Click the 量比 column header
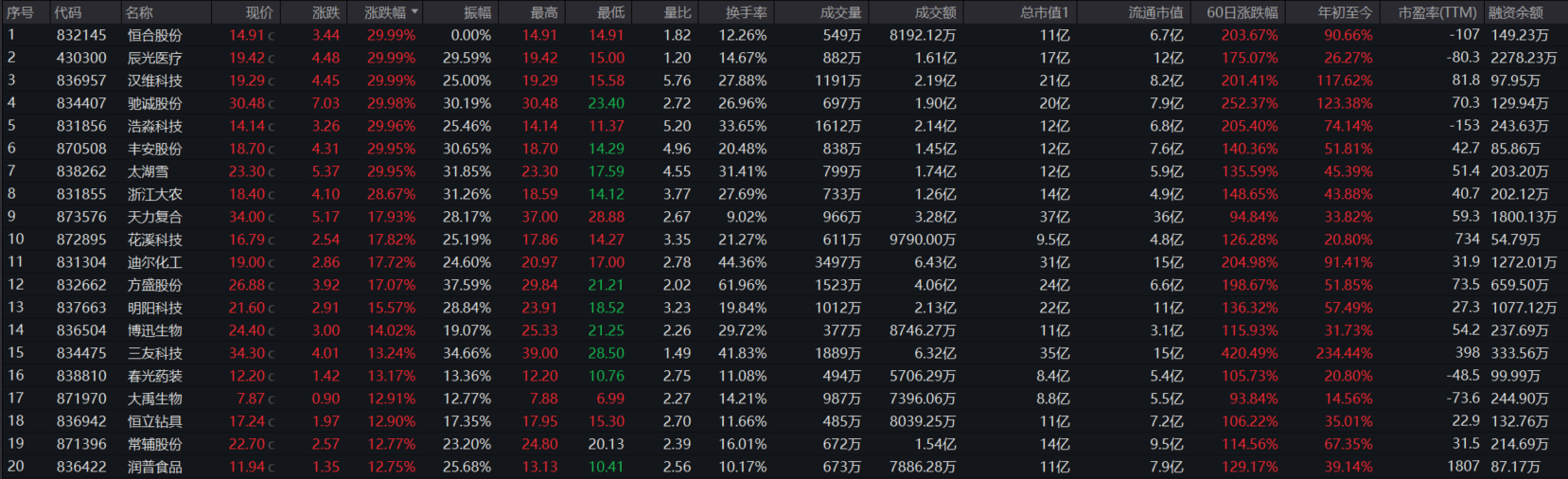 click(677, 12)
